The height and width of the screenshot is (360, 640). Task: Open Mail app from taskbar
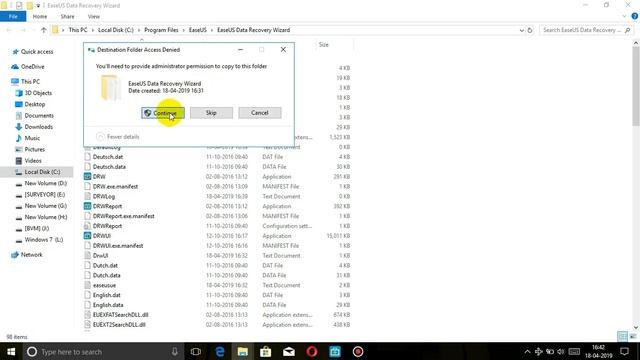pyautogui.click(x=289, y=351)
